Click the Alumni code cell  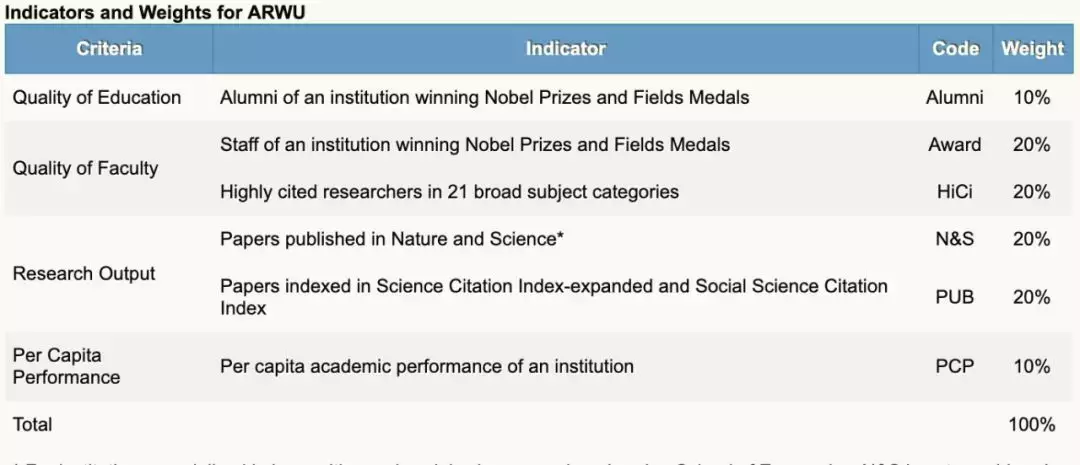[955, 98]
